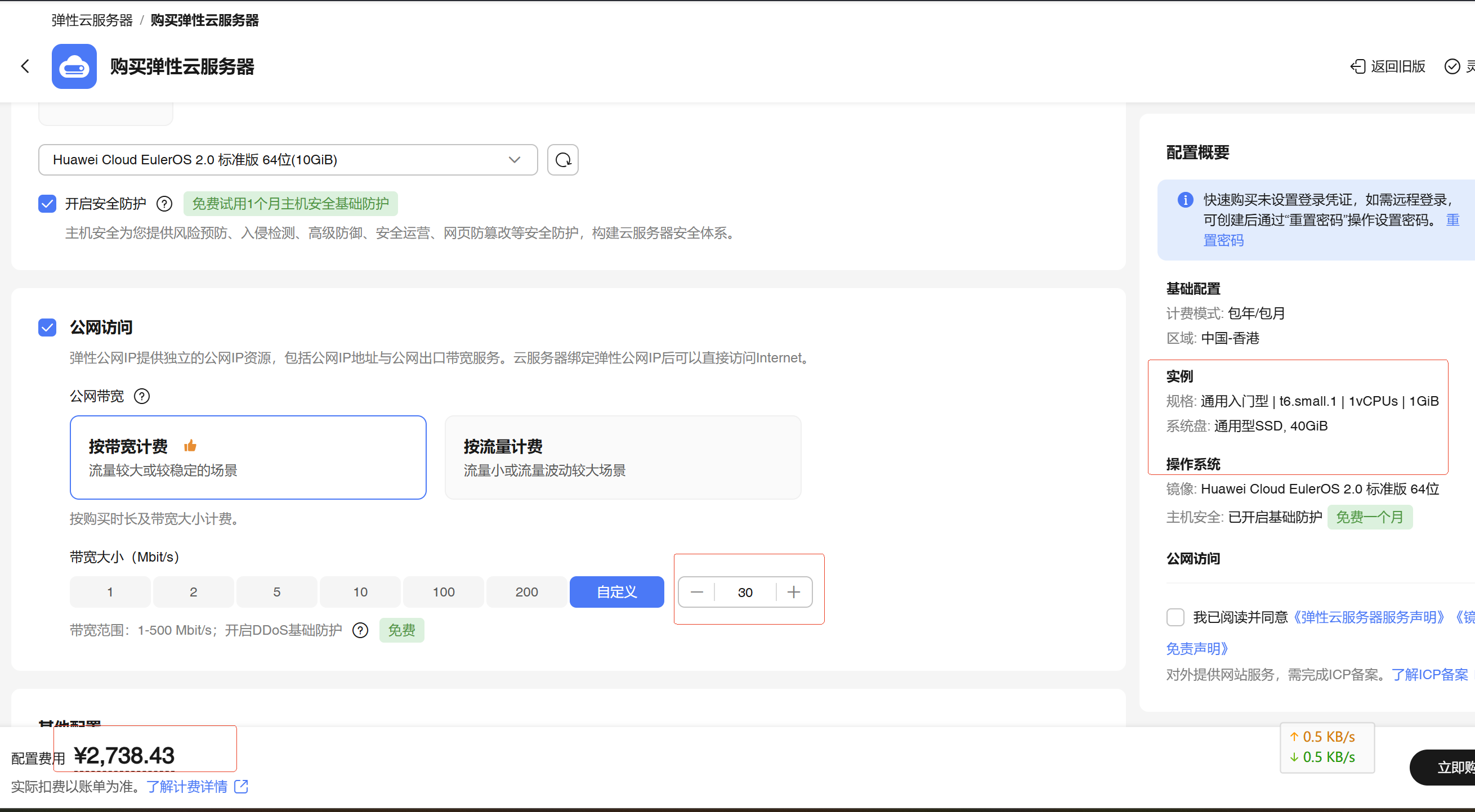
Task: Click the 免费一个月 tag in summary
Action: pyautogui.click(x=1370, y=517)
